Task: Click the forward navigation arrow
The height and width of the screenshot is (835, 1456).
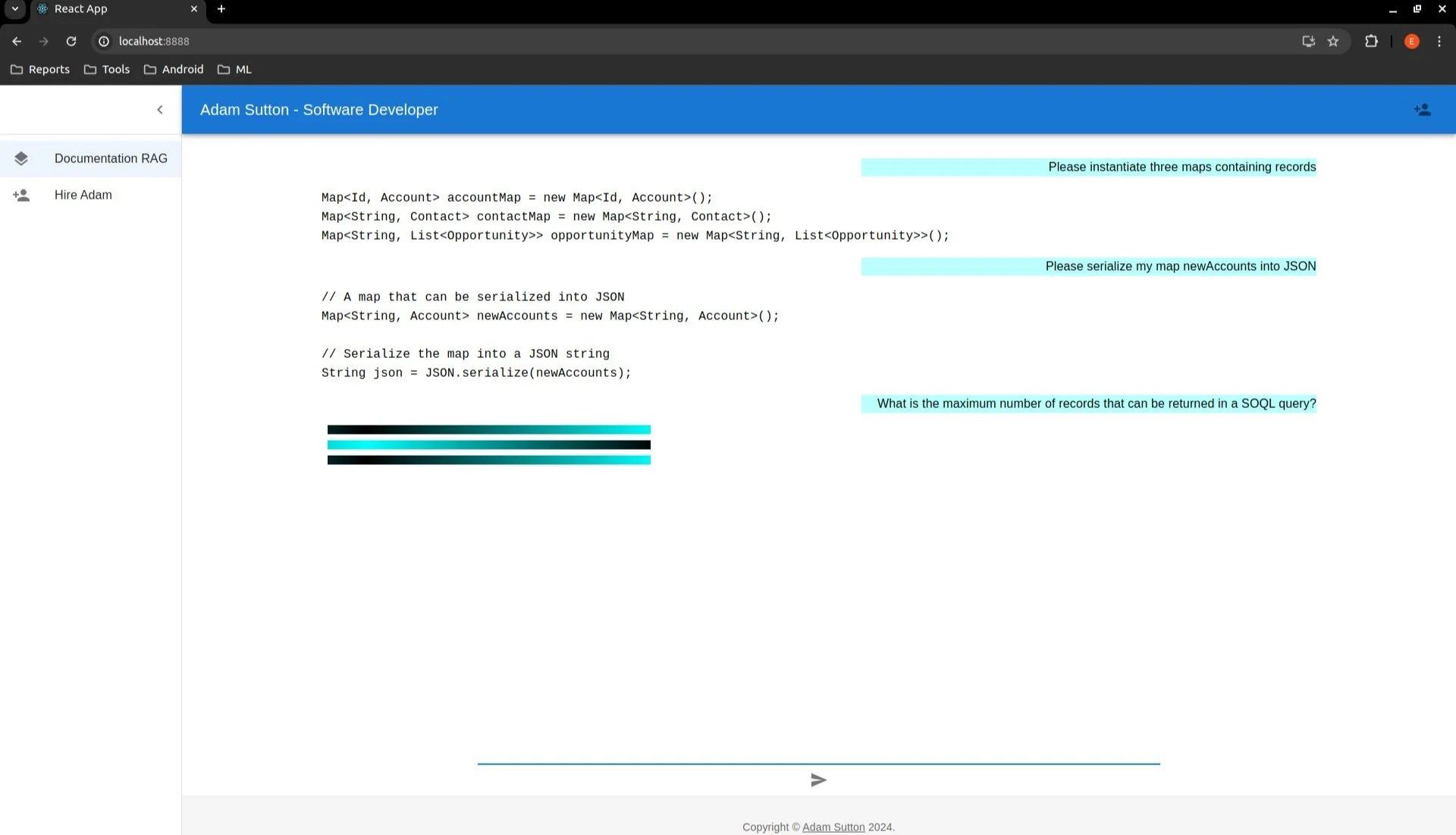Action: click(44, 41)
